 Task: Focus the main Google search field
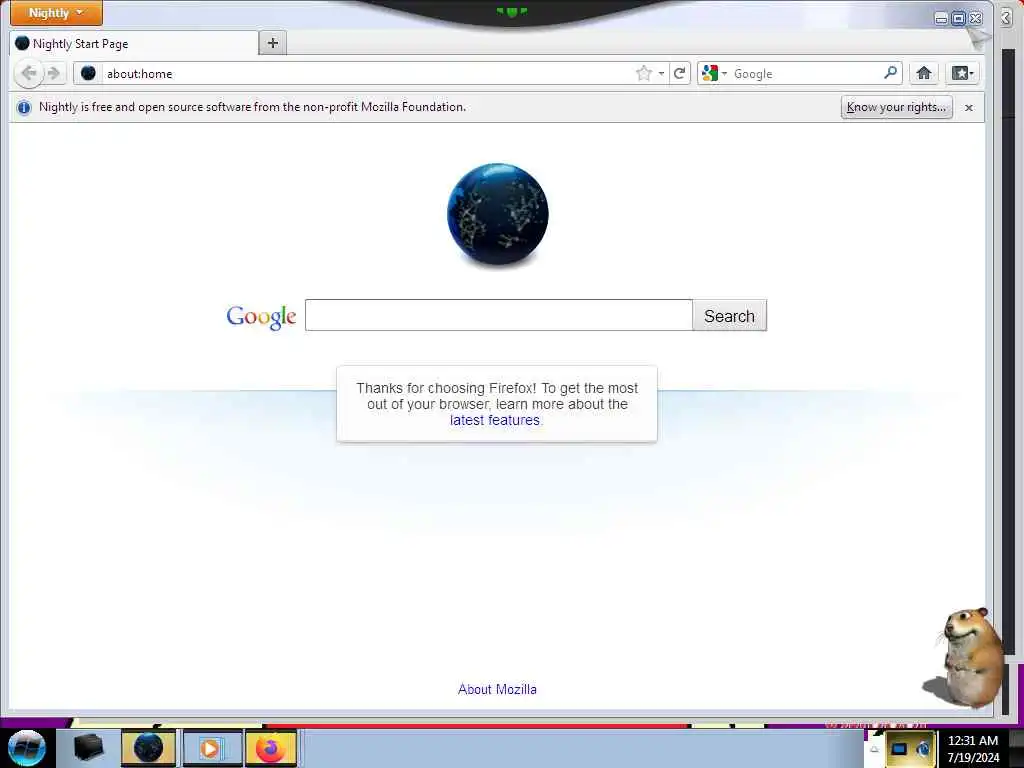pyautogui.click(x=499, y=315)
